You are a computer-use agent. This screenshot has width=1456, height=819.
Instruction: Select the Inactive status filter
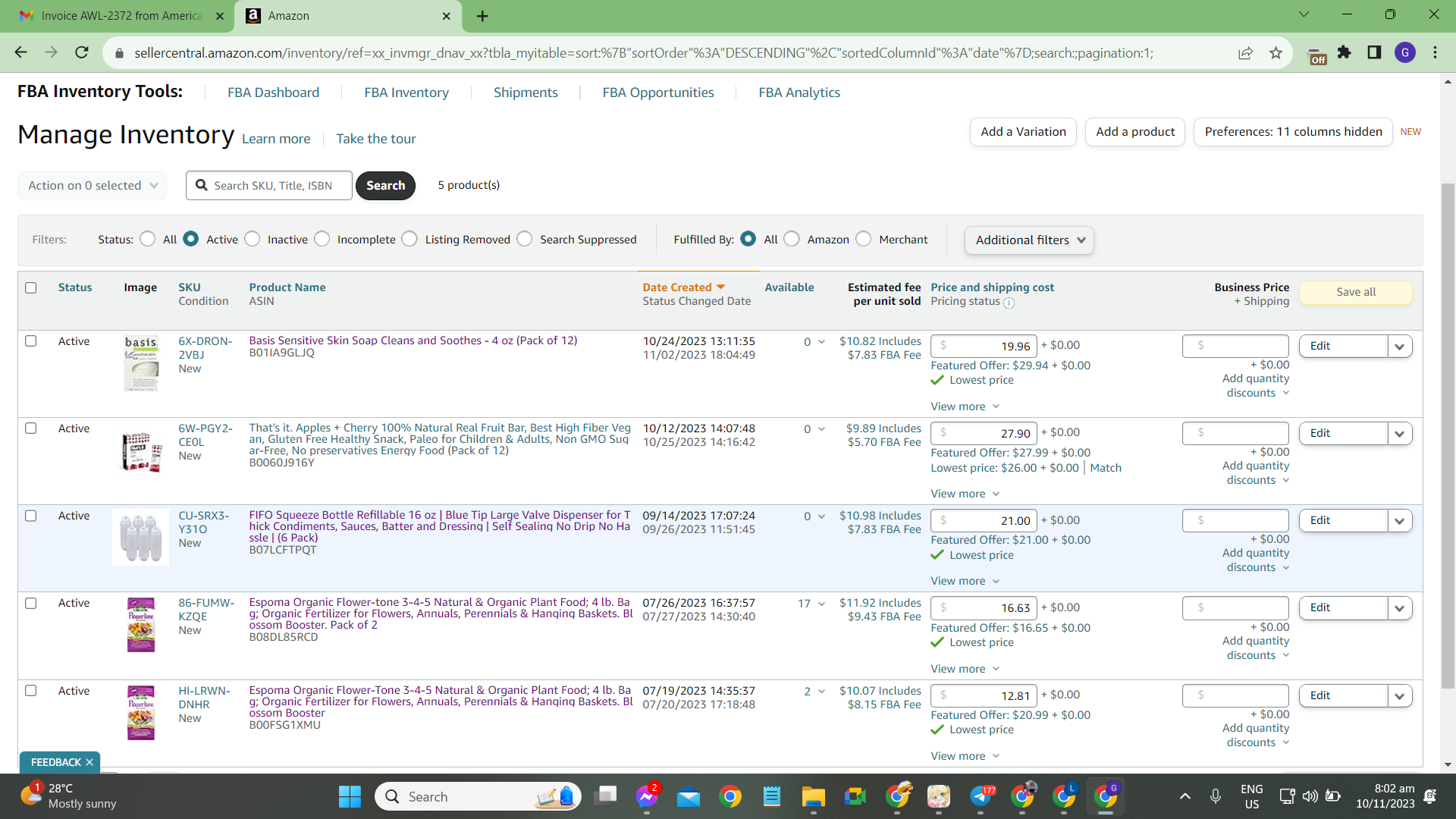point(253,239)
